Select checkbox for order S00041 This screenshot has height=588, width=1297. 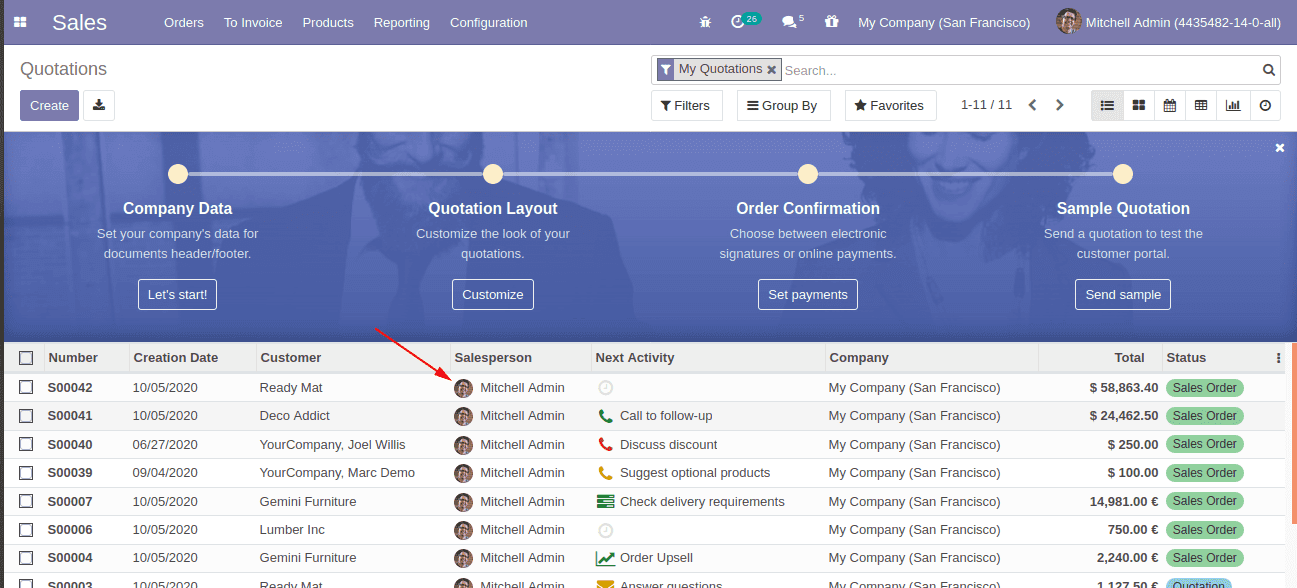tap(26, 416)
